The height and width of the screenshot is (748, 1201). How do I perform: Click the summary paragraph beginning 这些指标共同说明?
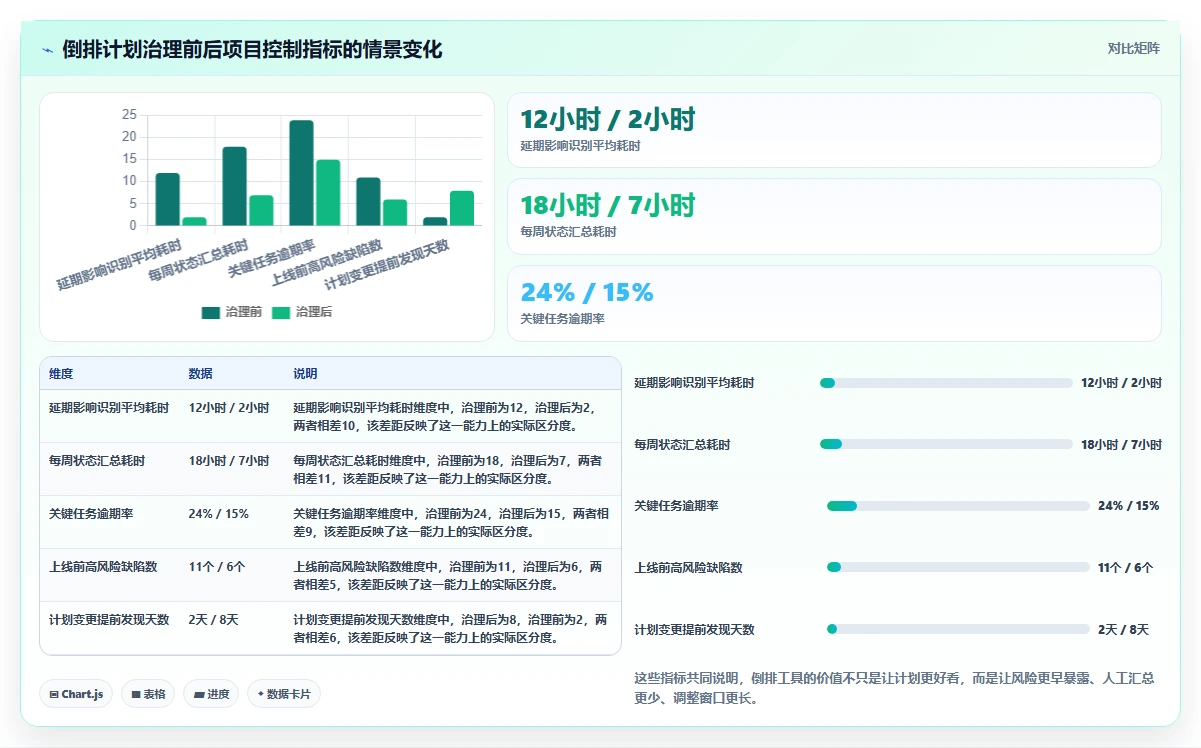coord(894,688)
